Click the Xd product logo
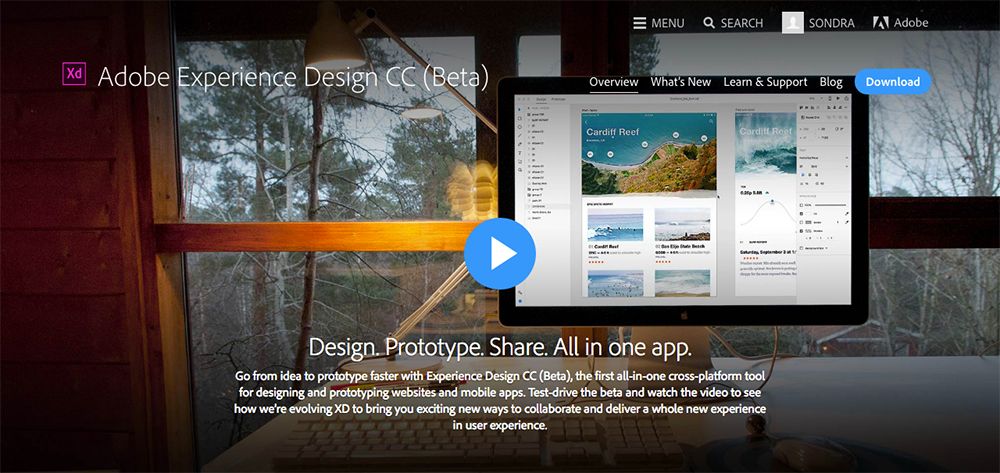 (74, 74)
